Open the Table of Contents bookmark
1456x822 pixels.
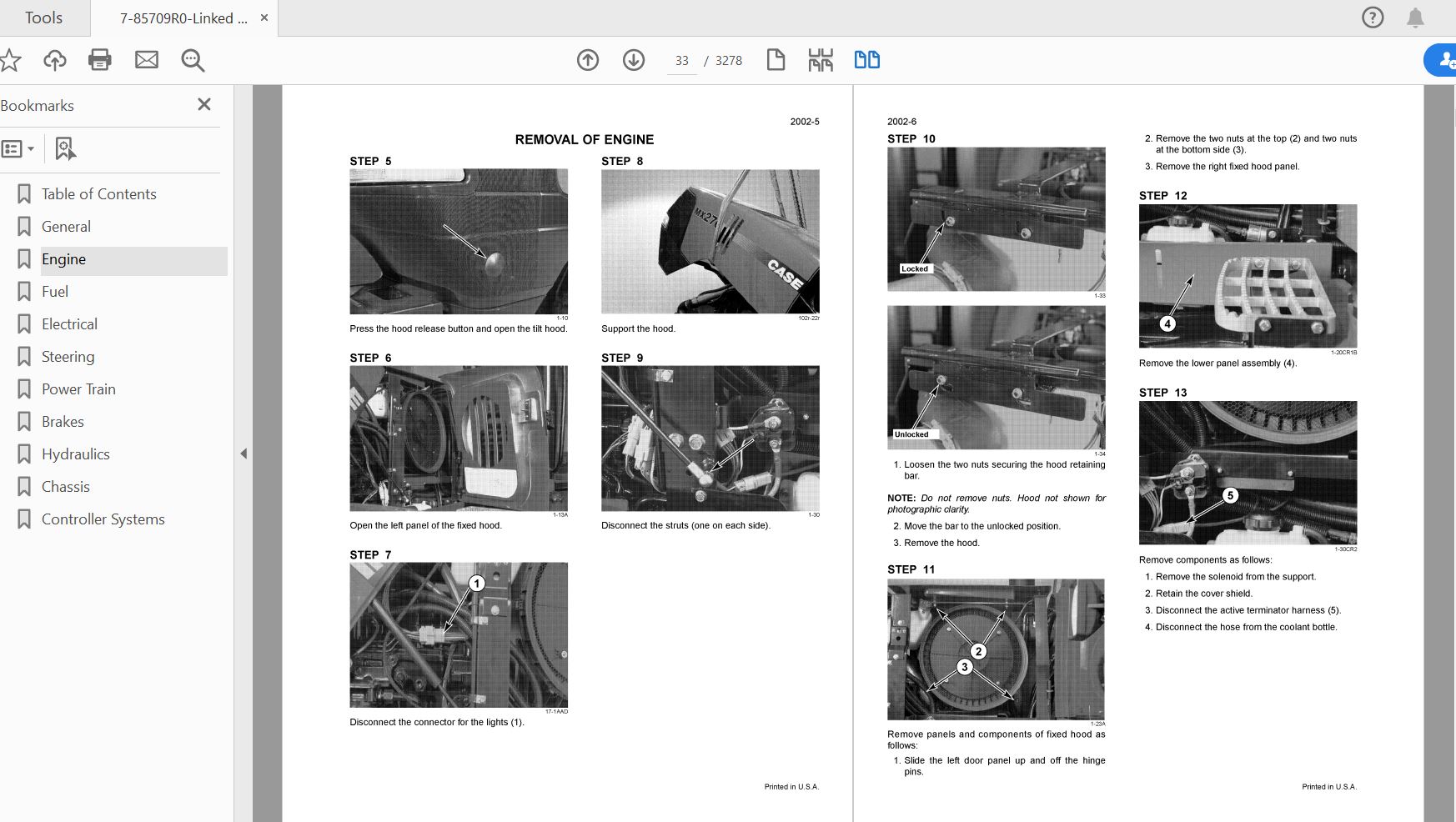click(x=99, y=194)
